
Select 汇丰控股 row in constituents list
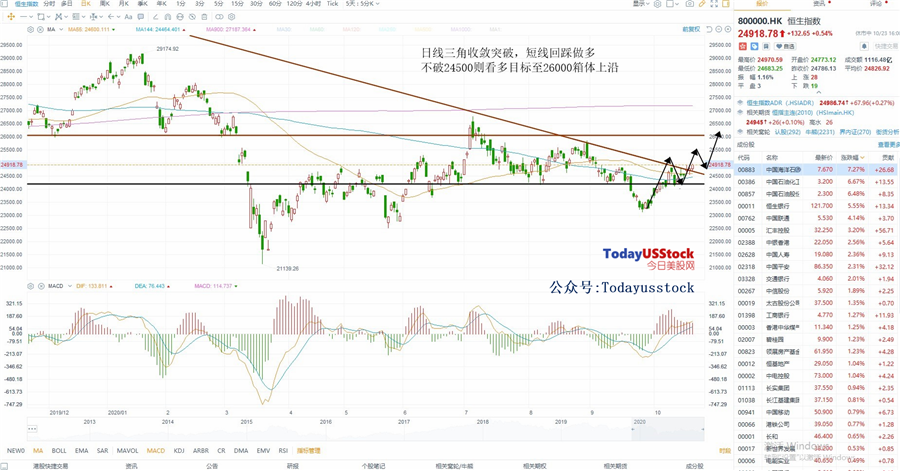[817, 231]
